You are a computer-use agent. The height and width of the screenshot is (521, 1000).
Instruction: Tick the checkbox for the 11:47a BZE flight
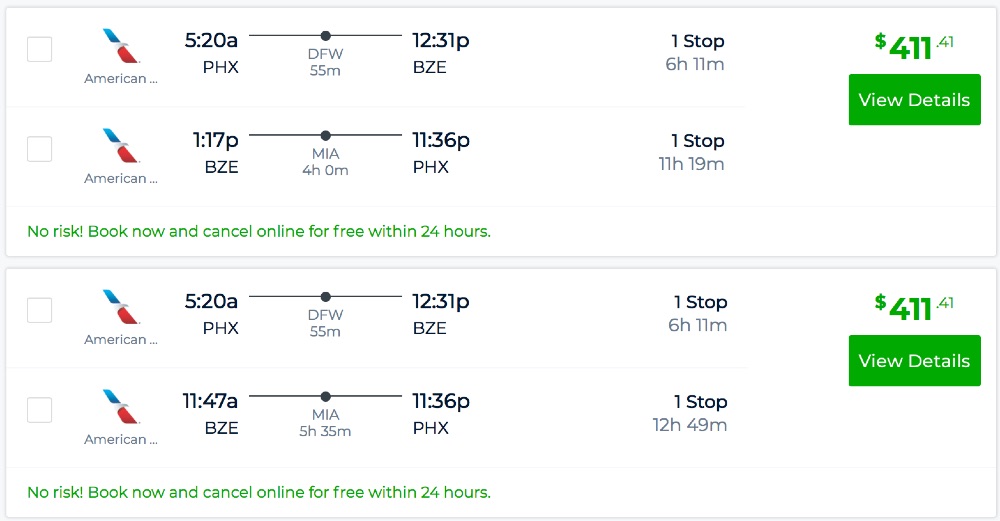[39, 410]
